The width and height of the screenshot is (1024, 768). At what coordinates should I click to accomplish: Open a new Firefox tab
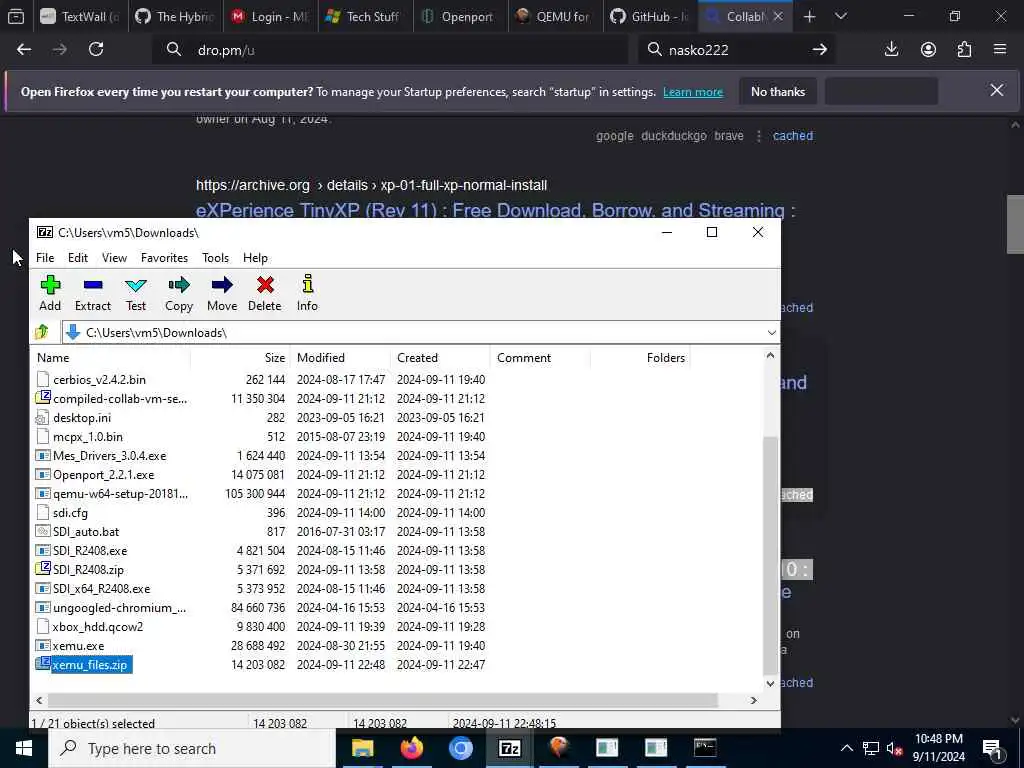[809, 16]
